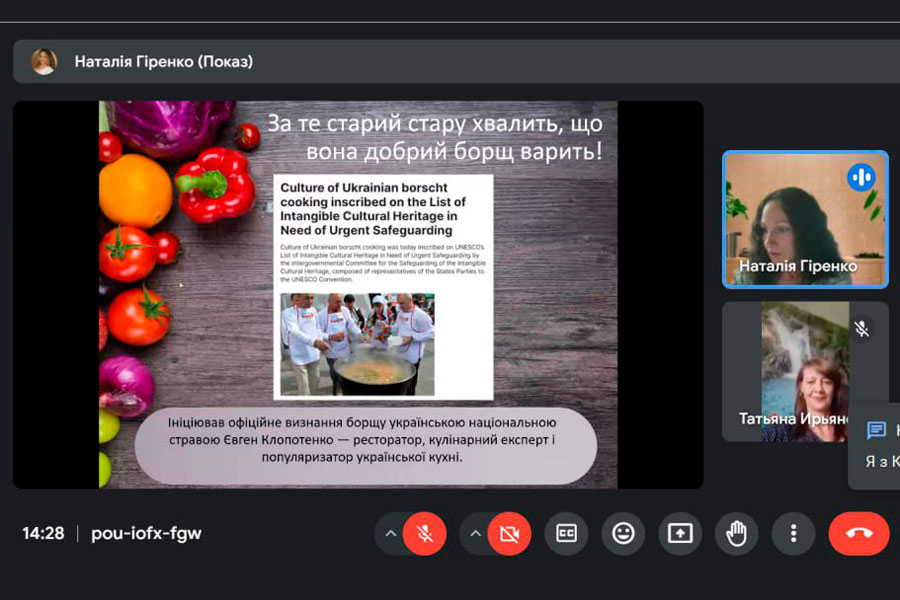
Task: Open chat message notification icon
Action: tap(876, 429)
